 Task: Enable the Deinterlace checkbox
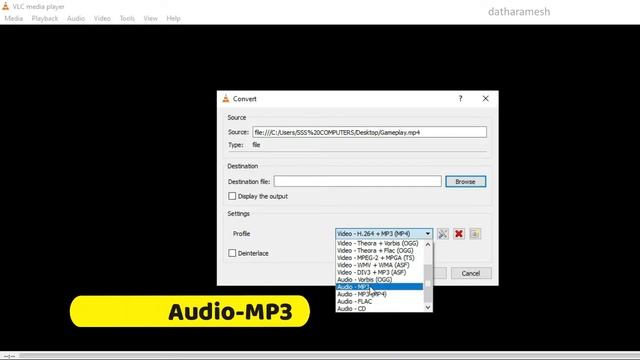pyautogui.click(x=232, y=253)
